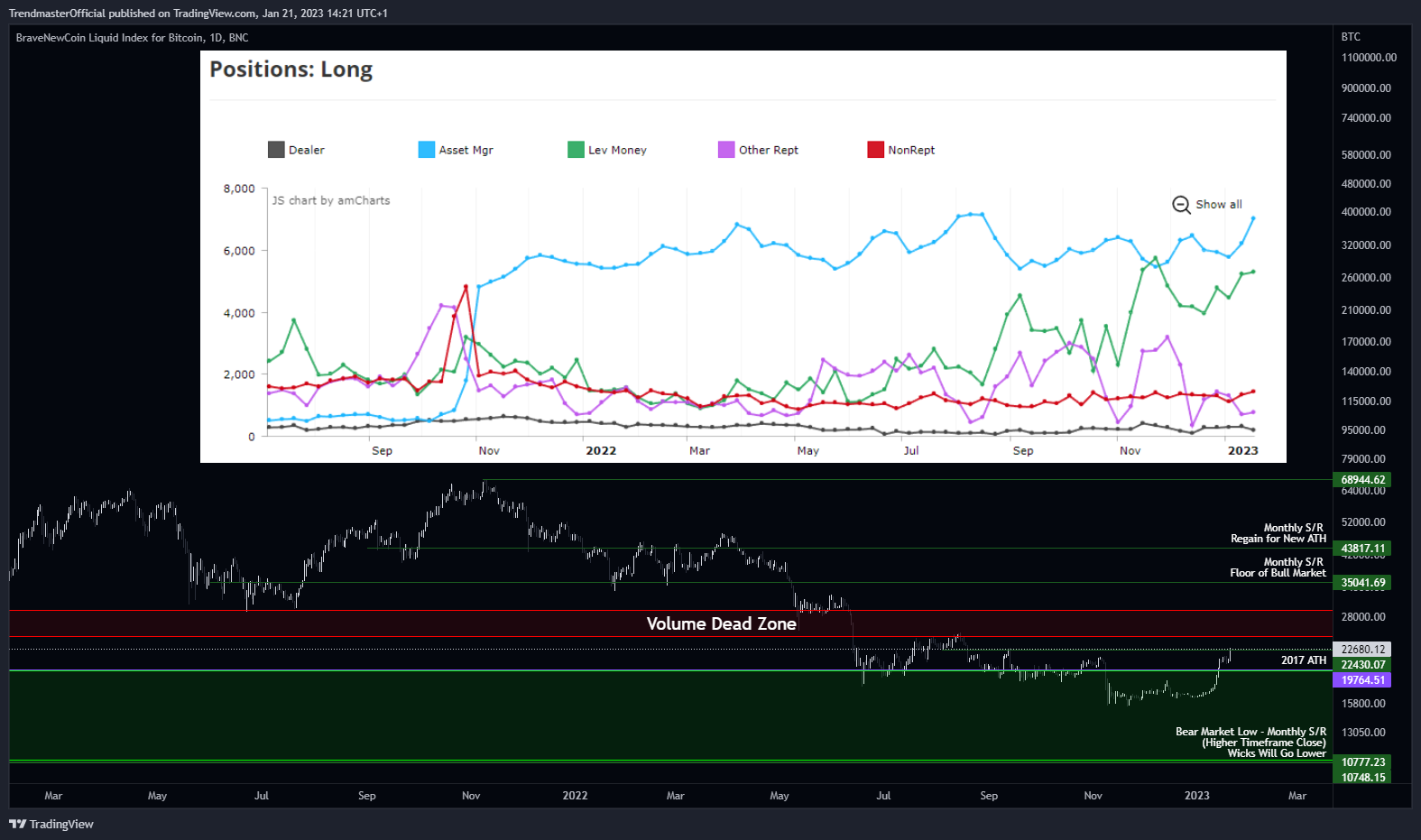The width and height of the screenshot is (1421, 840).
Task: Click the BTC currency label on price axis
Action: (x=1351, y=37)
